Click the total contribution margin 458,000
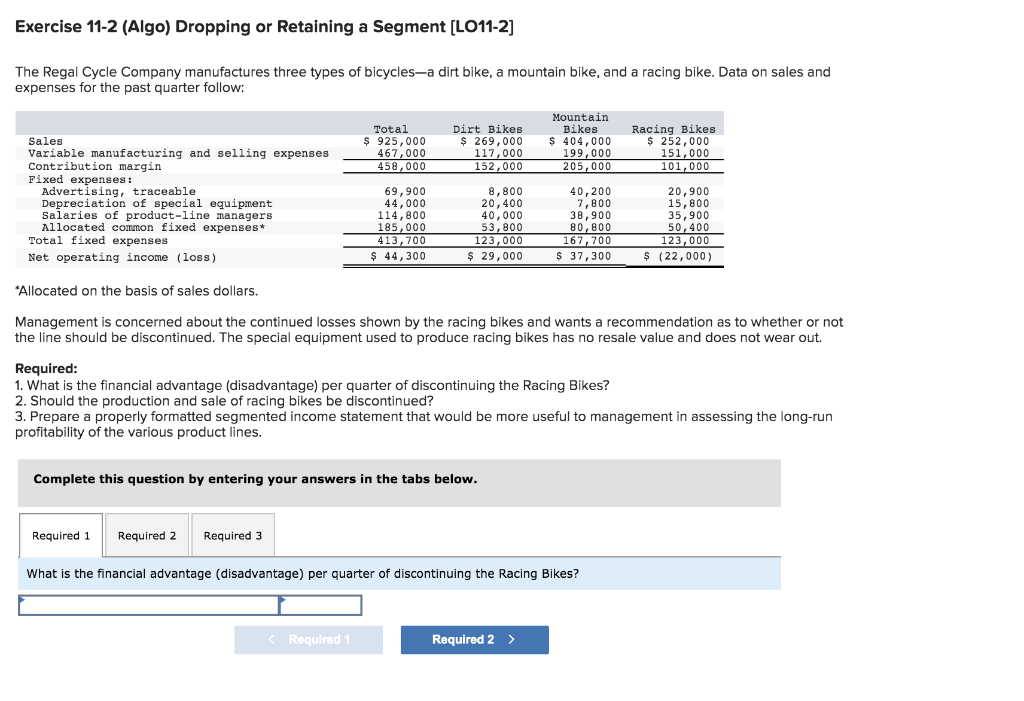Screen dimensions: 1024x701 tap(402, 166)
